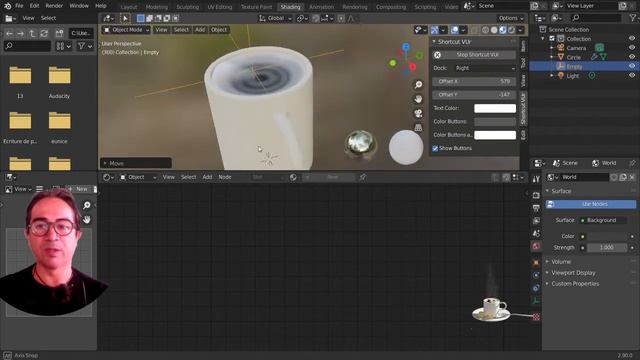Open the Options dropdown in viewport header
The image size is (640, 360).
[x=511, y=18]
